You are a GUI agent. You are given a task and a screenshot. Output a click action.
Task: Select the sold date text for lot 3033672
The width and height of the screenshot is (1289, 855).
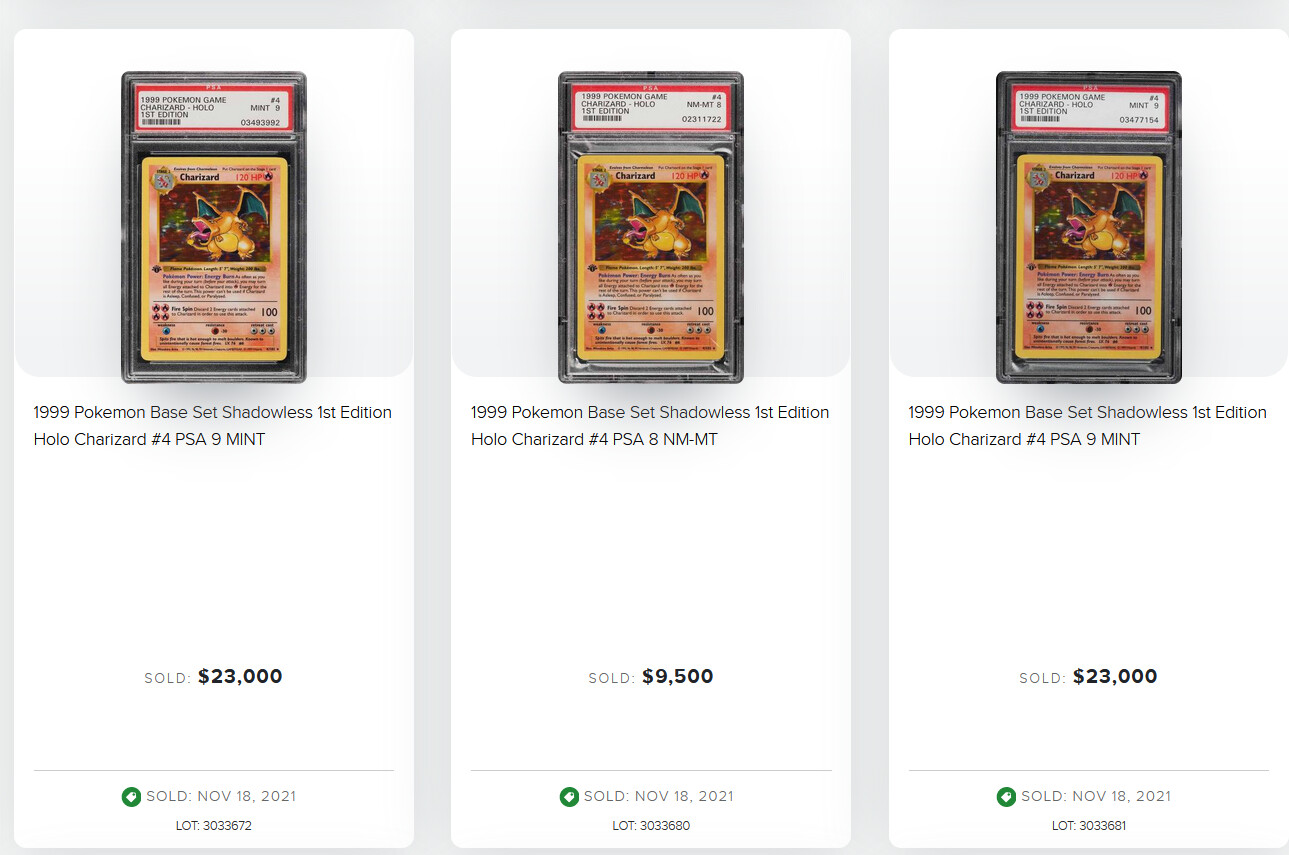pos(221,797)
